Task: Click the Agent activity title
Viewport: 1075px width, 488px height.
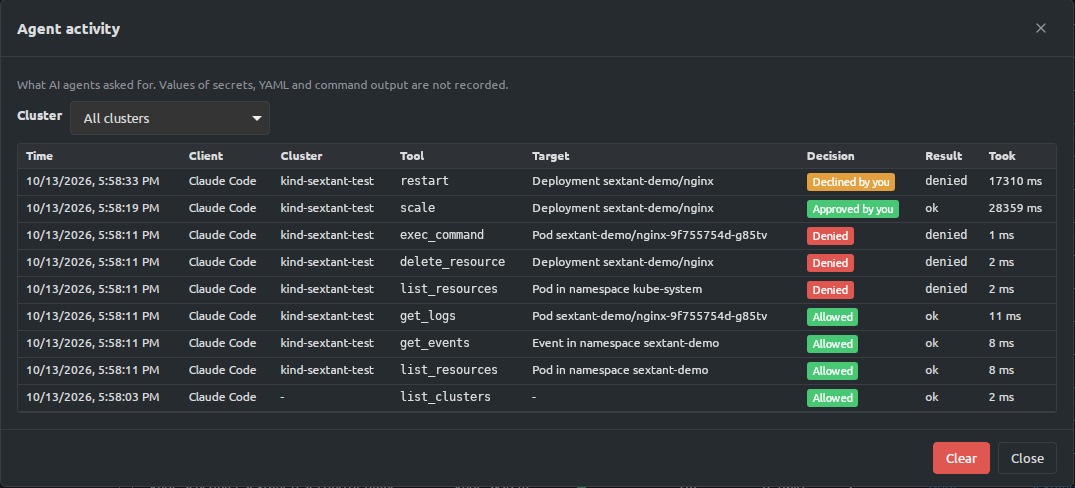Action: coord(69,29)
